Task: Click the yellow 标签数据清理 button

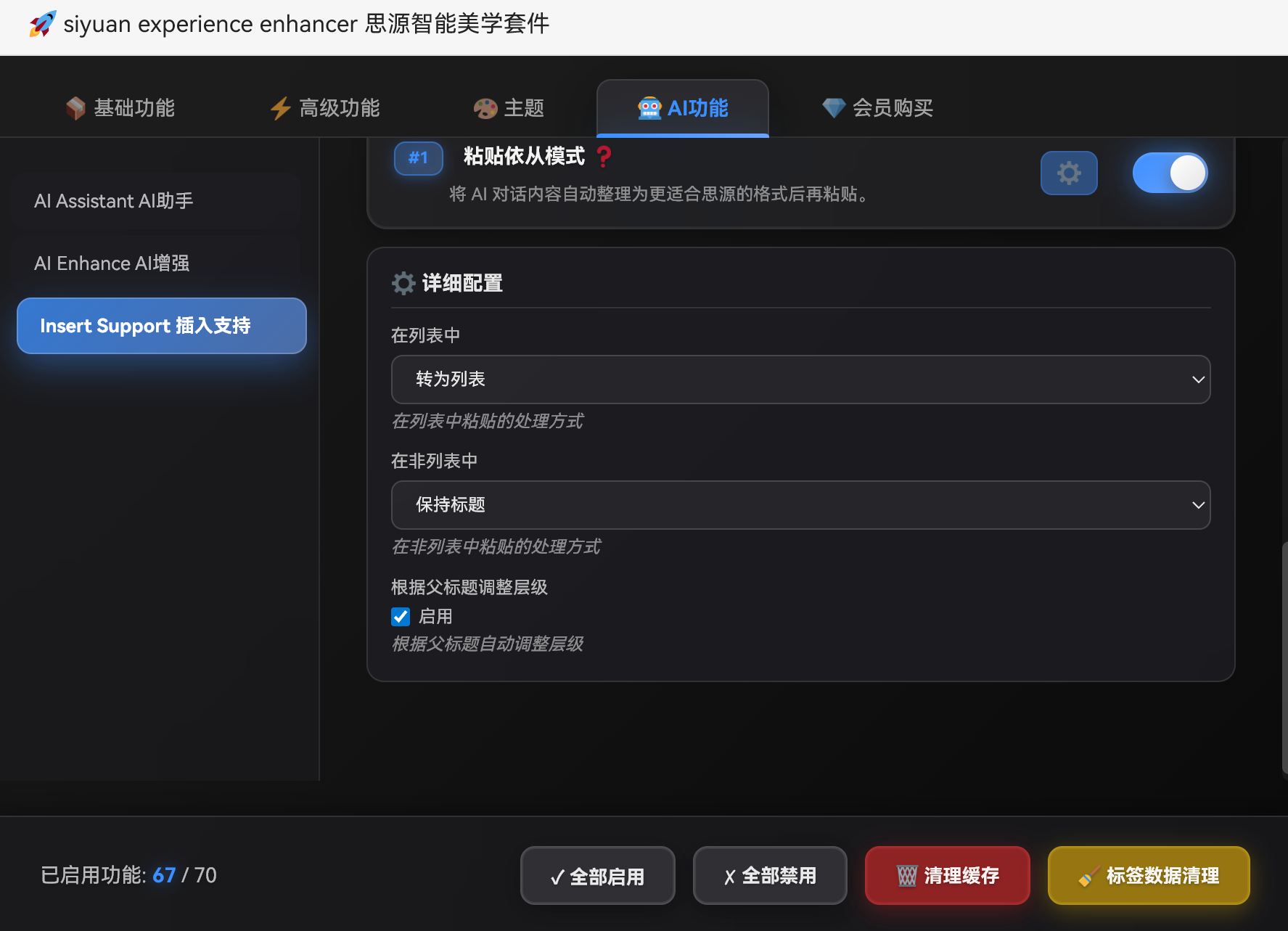Action: [1149, 876]
